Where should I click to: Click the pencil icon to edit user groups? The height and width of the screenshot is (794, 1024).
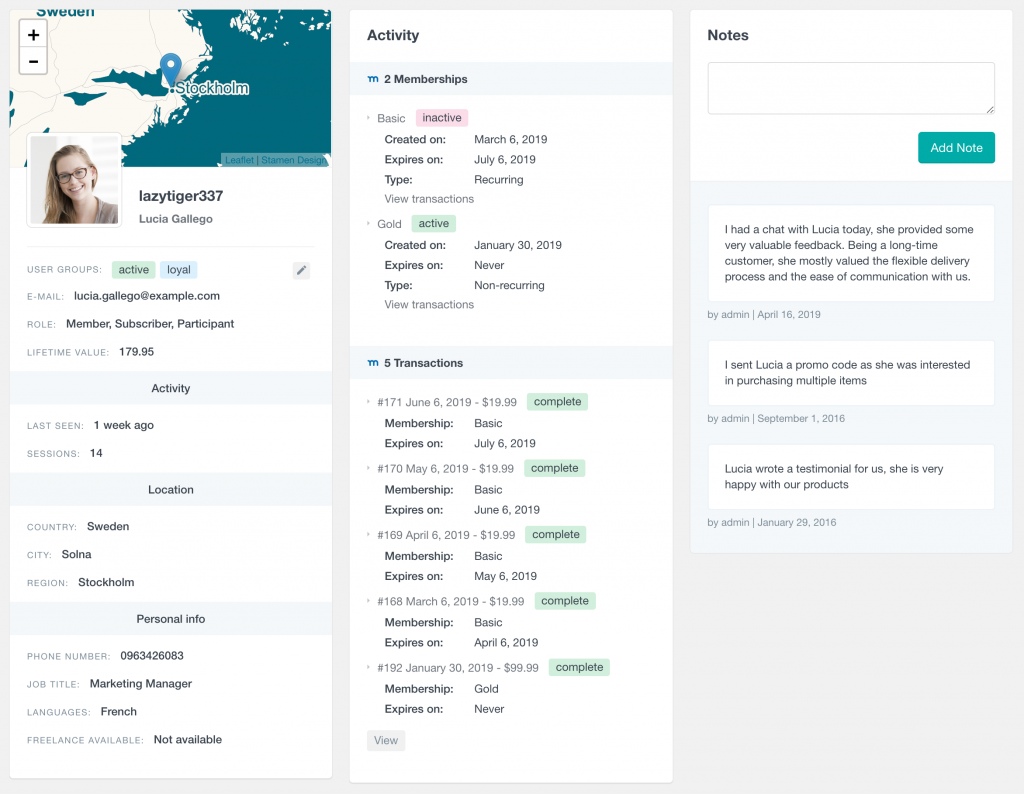click(x=301, y=269)
